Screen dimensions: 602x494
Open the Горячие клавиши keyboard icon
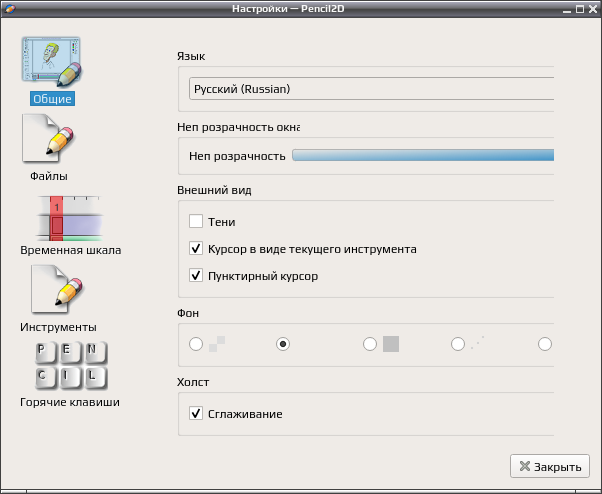pos(71,366)
